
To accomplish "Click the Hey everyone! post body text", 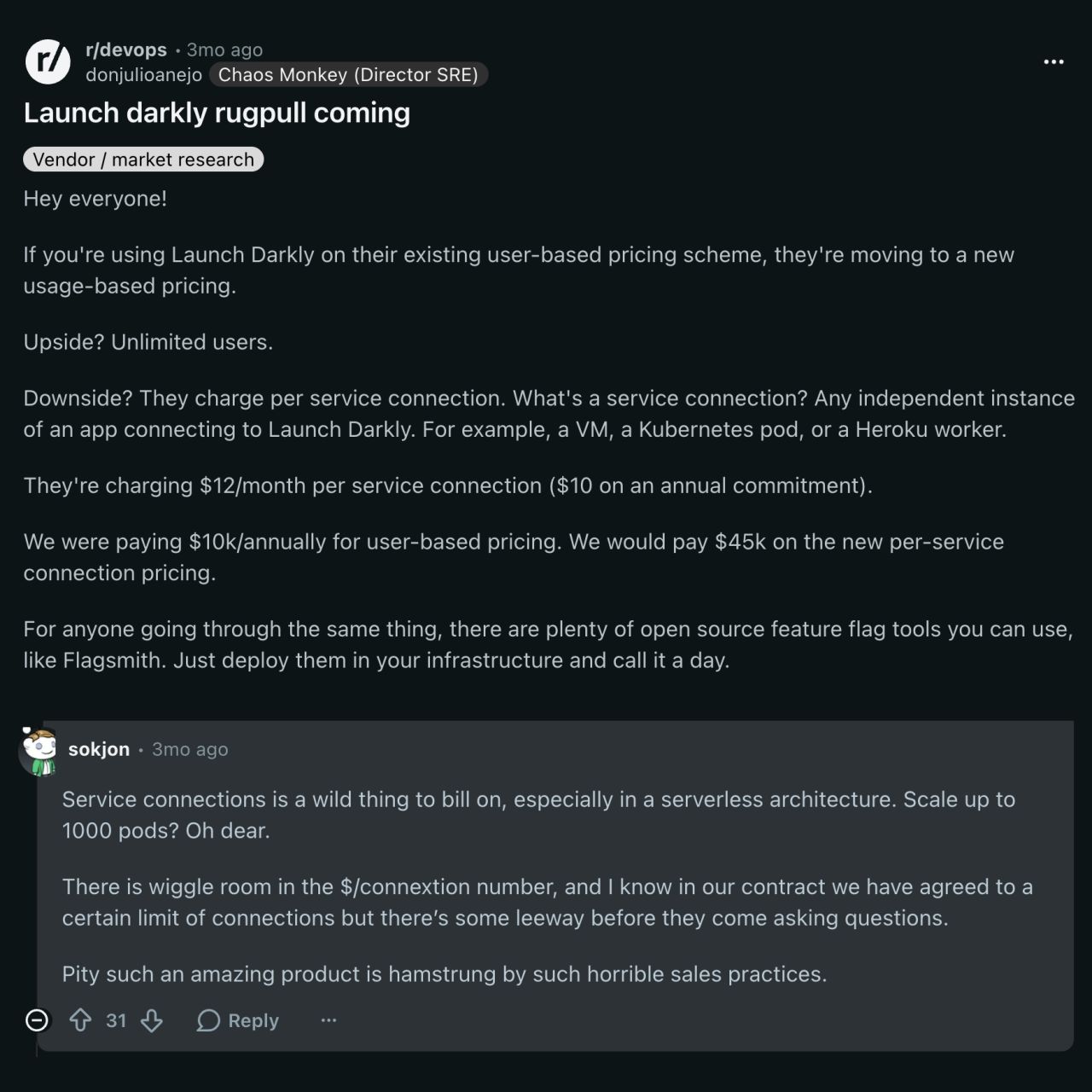I will (x=96, y=199).
